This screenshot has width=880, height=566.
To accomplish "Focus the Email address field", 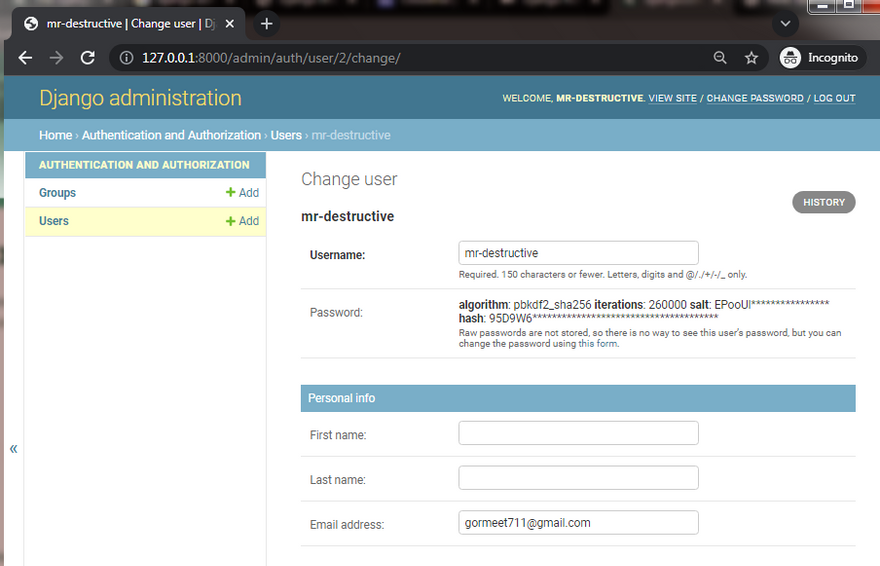I will 578,523.
